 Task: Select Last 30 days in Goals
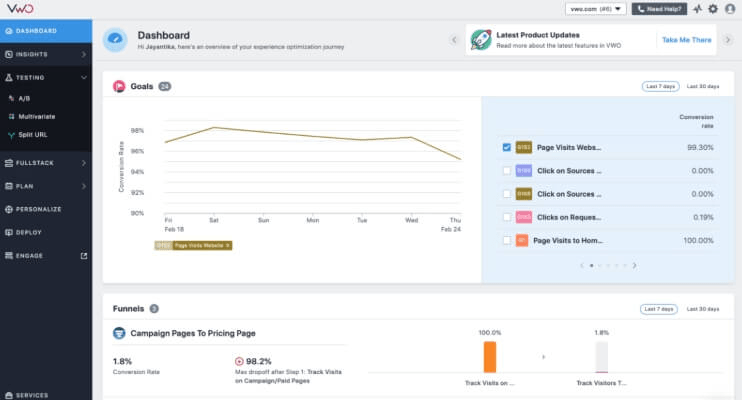(x=703, y=86)
